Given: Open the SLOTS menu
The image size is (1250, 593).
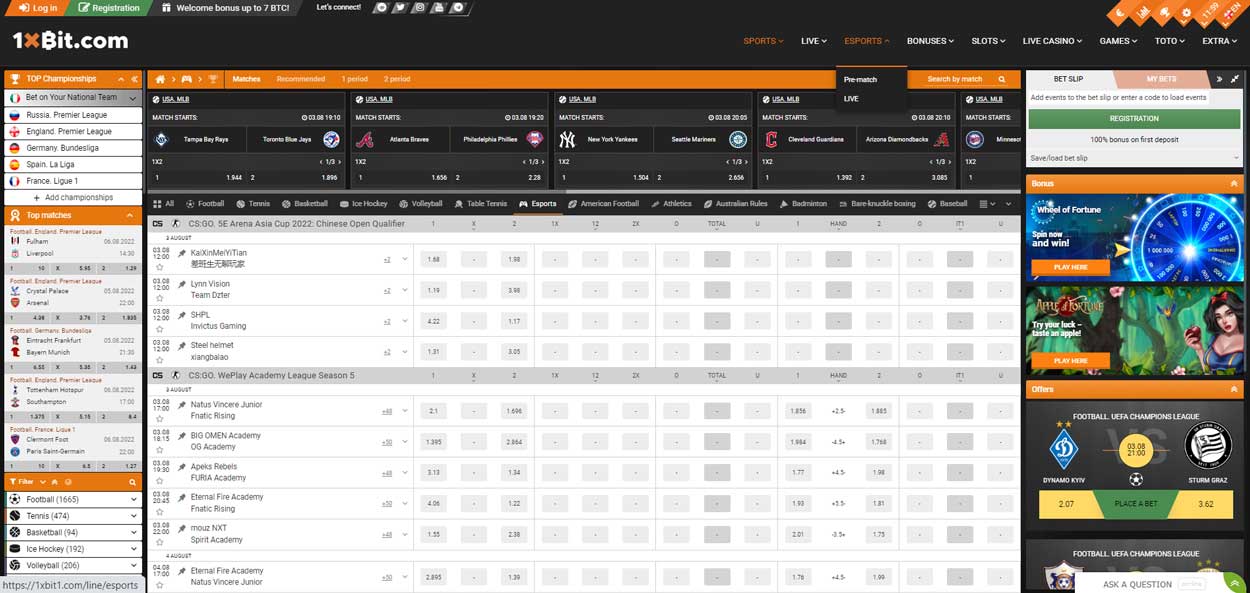Looking at the screenshot, I should coord(989,41).
